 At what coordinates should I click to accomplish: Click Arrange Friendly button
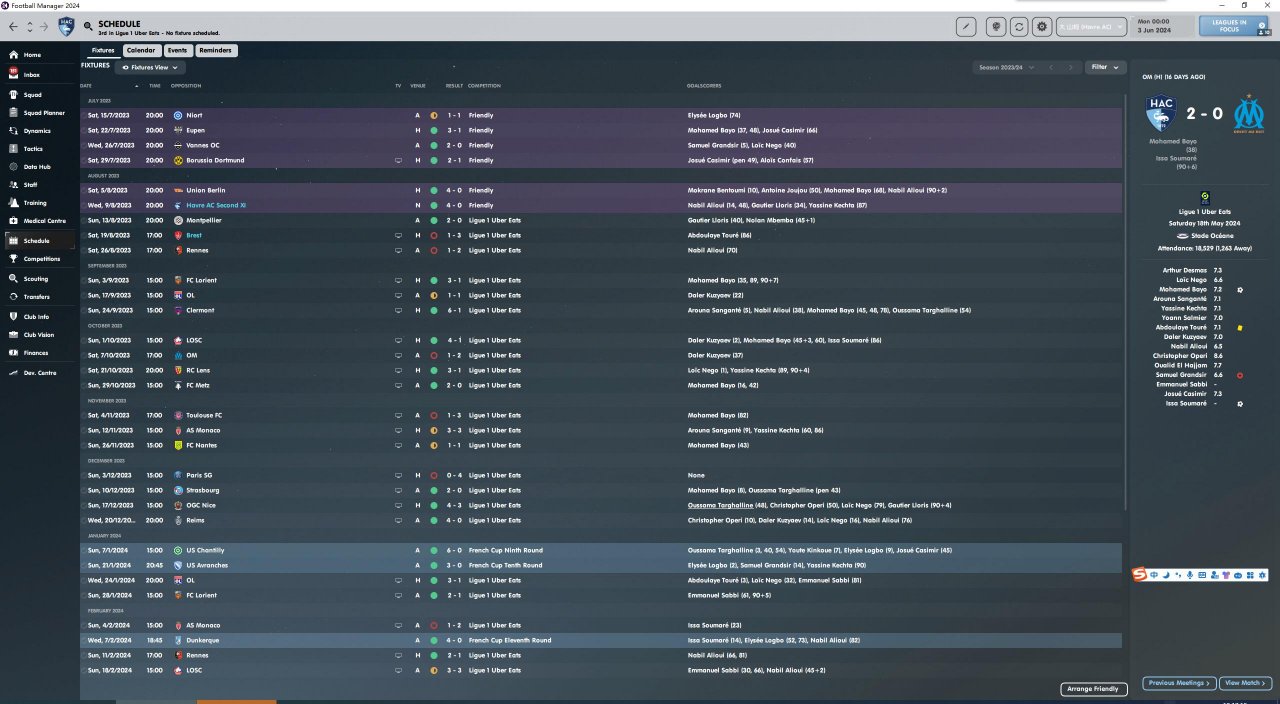[1092, 689]
